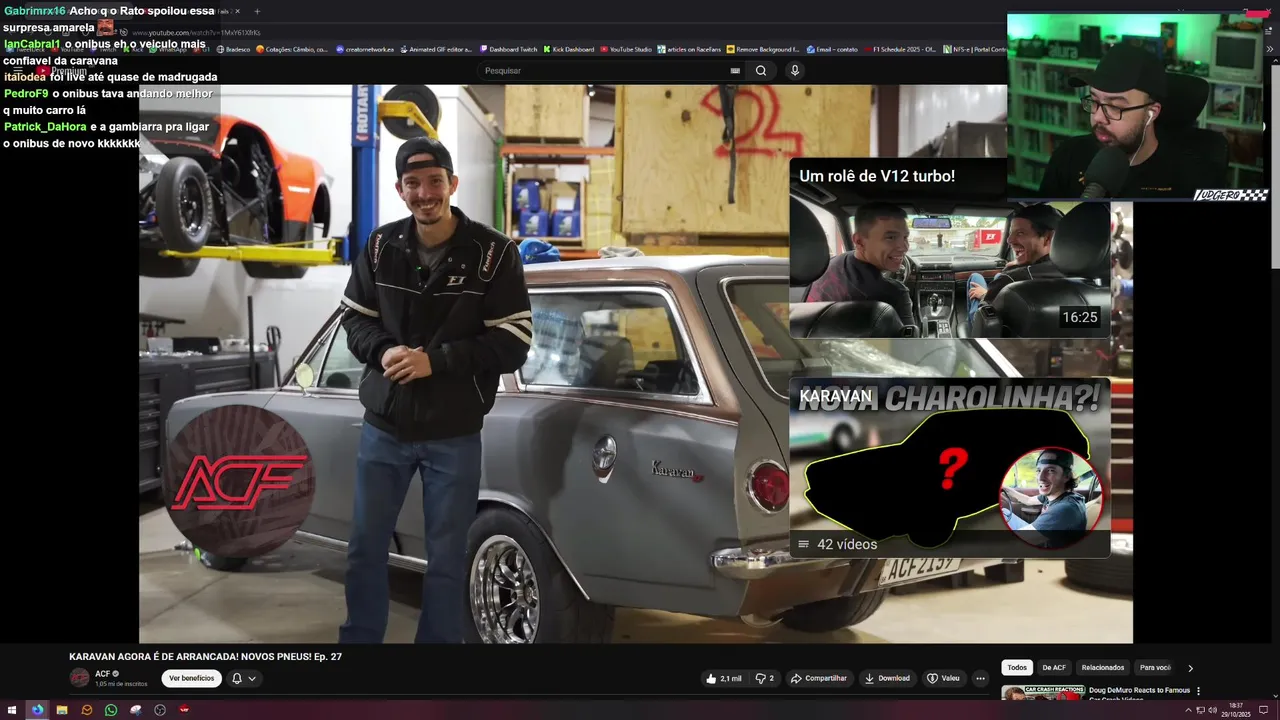The image size is (1280, 720).
Task: Open the Windows notification center icon
Action: pyautogui.click(x=1263, y=710)
